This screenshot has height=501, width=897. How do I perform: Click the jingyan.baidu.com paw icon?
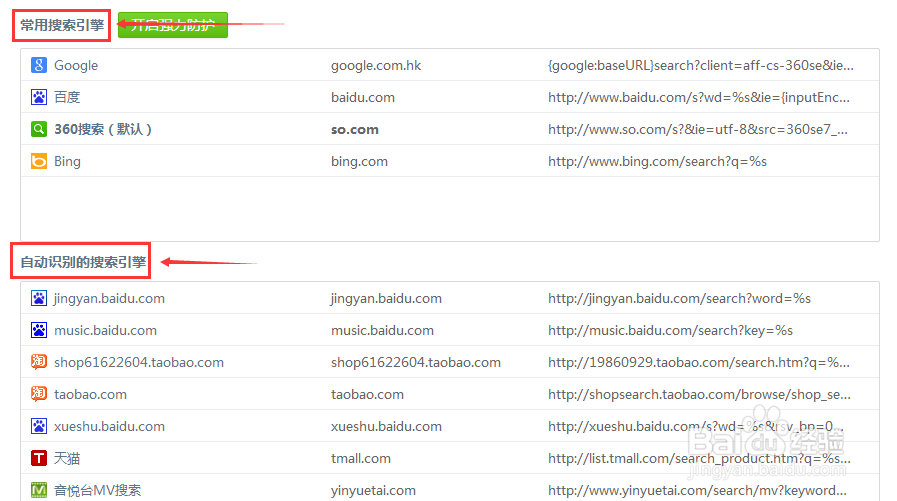pyautogui.click(x=39, y=299)
